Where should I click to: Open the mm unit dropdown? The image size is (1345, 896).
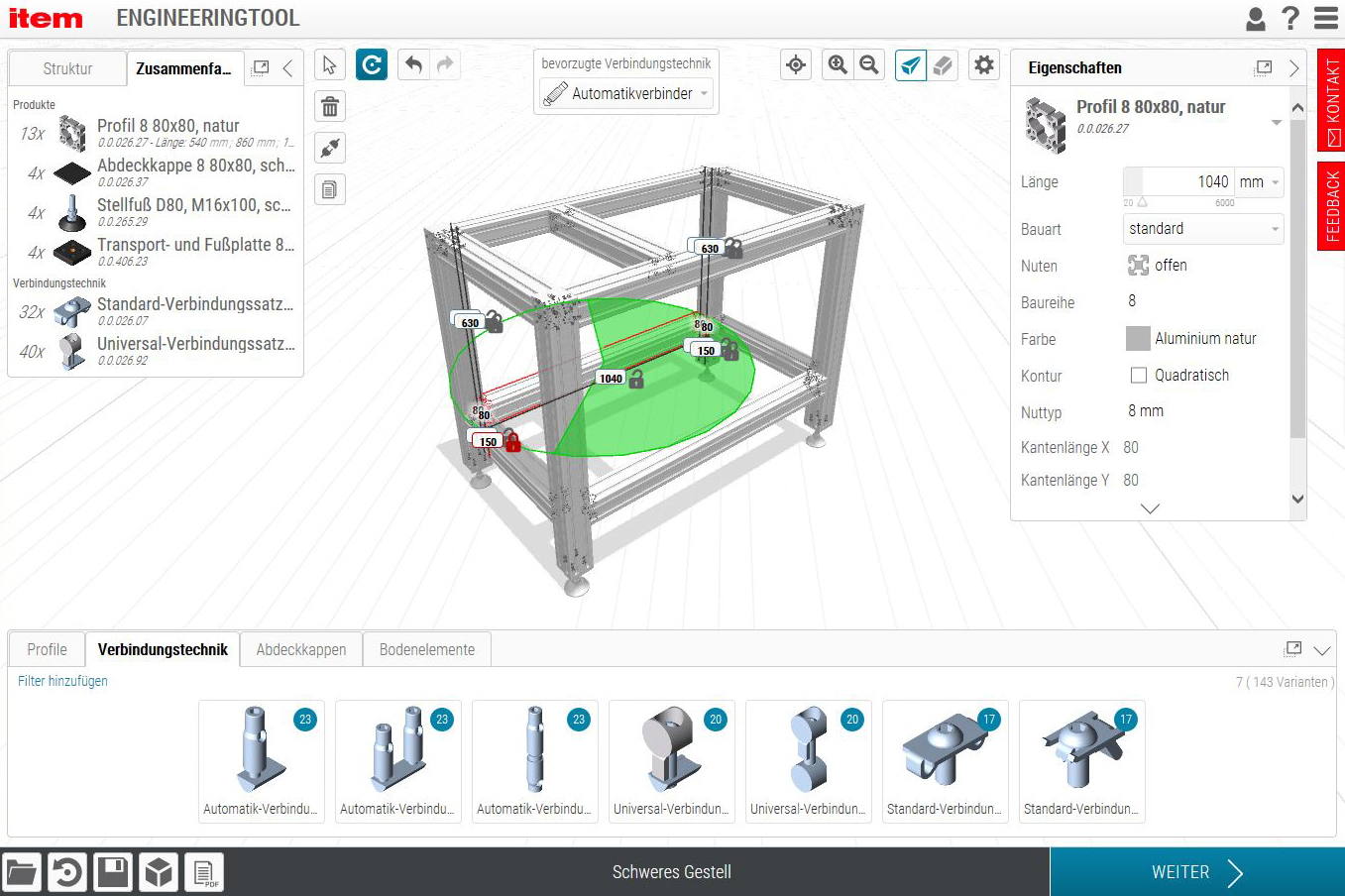click(1257, 181)
